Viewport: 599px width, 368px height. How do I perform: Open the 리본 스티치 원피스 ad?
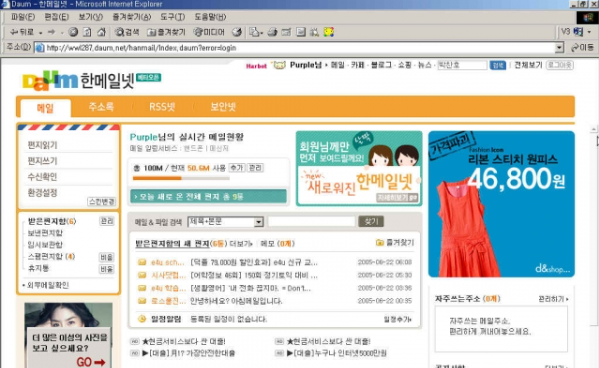click(x=502, y=204)
